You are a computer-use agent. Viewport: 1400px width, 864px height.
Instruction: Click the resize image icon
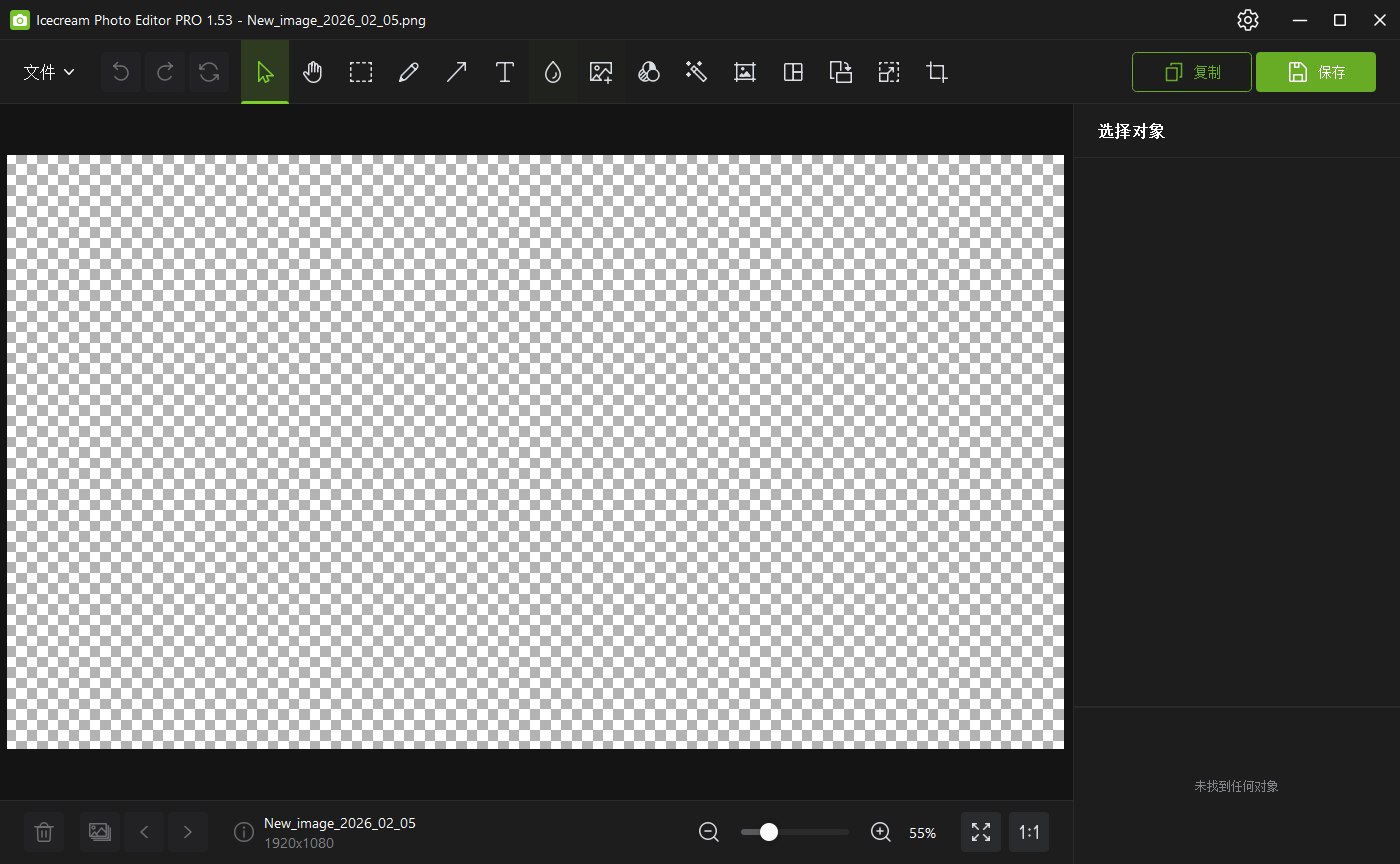889,72
